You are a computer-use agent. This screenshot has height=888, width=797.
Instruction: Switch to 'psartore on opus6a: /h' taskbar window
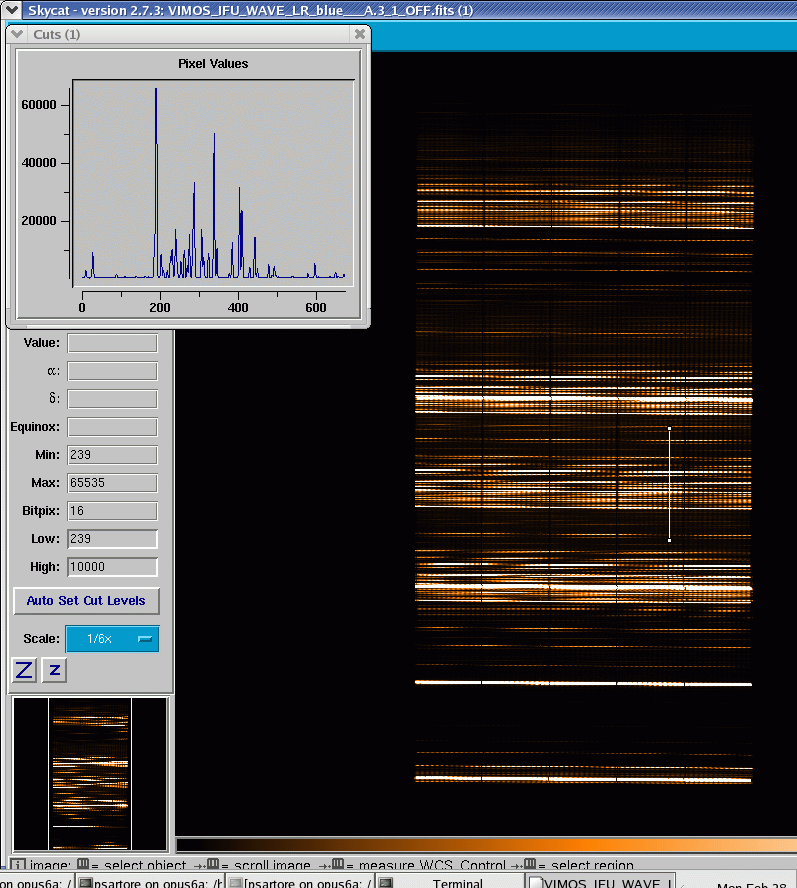click(150, 882)
